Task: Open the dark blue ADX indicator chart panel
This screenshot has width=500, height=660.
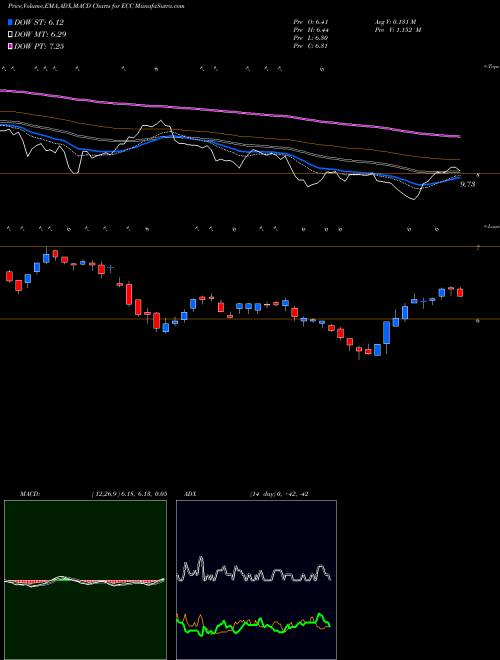Action: coord(256,580)
